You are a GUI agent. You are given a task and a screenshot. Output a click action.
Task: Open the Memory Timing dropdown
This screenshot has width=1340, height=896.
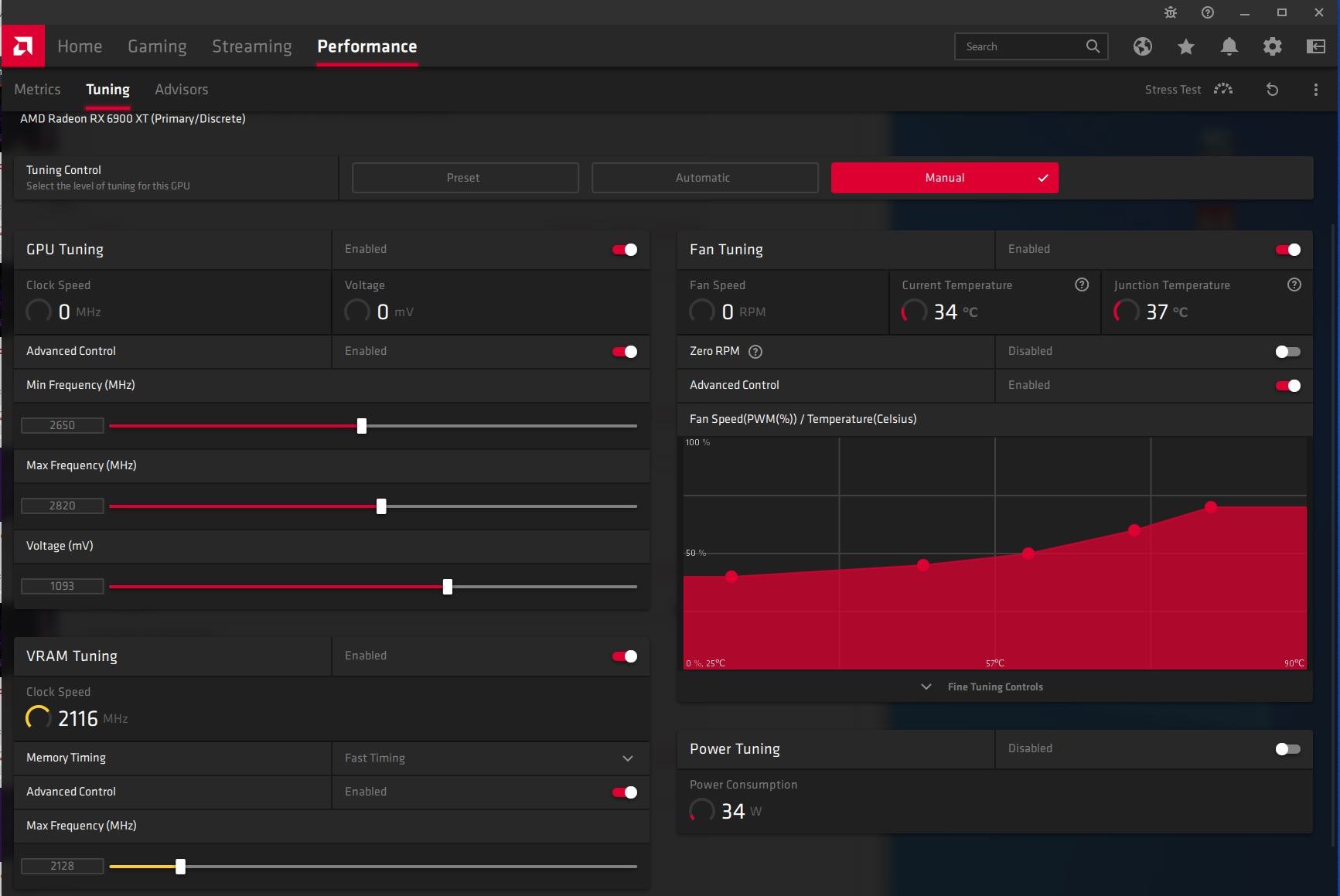tap(491, 758)
